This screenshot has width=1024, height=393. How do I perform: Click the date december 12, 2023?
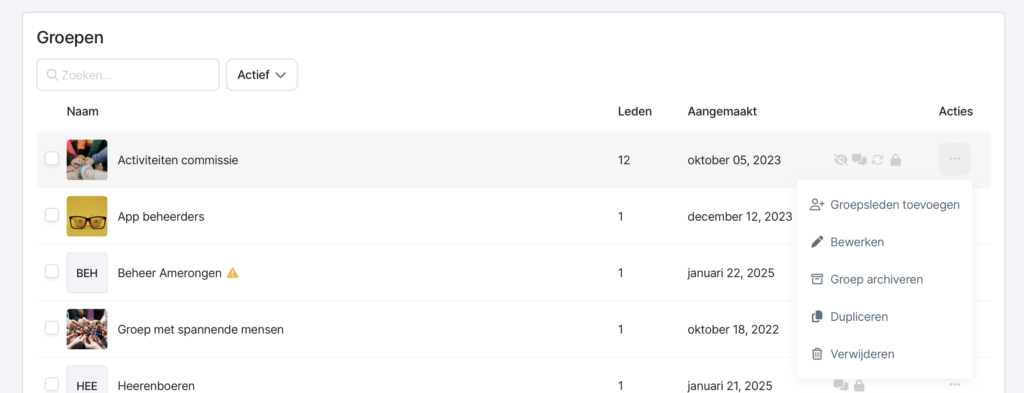click(740, 216)
